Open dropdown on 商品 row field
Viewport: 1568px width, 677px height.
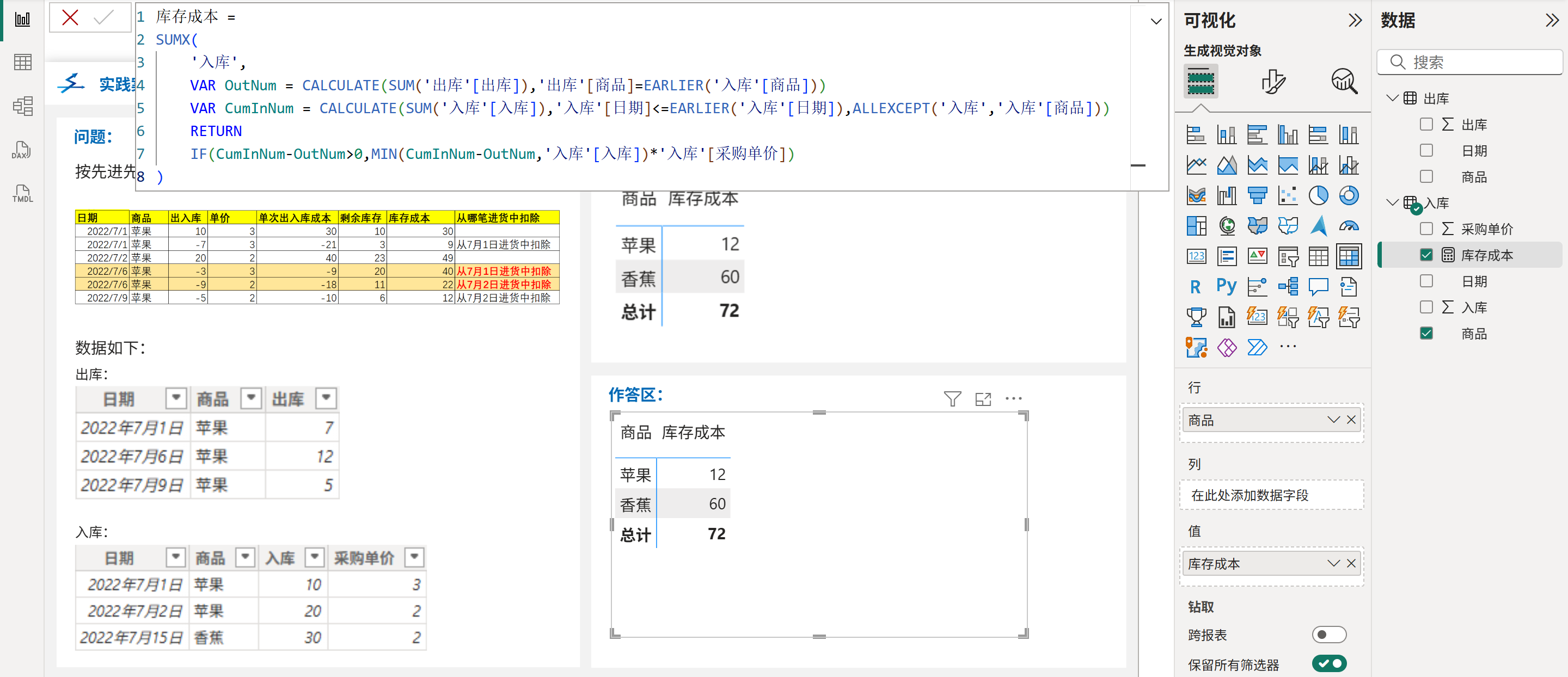click(x=1333, y=420)
